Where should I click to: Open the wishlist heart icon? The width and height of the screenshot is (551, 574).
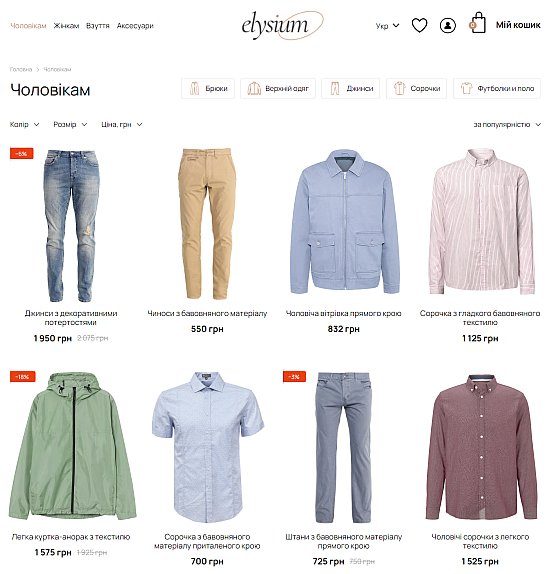419,25
